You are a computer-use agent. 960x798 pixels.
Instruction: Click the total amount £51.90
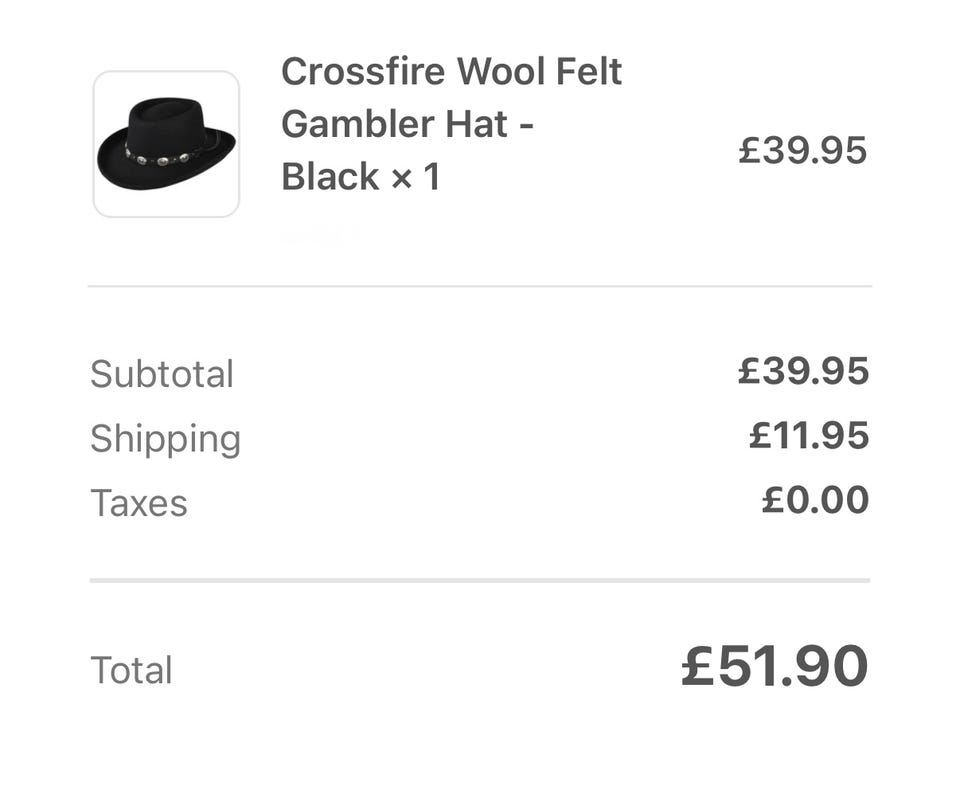coord(774,667)
